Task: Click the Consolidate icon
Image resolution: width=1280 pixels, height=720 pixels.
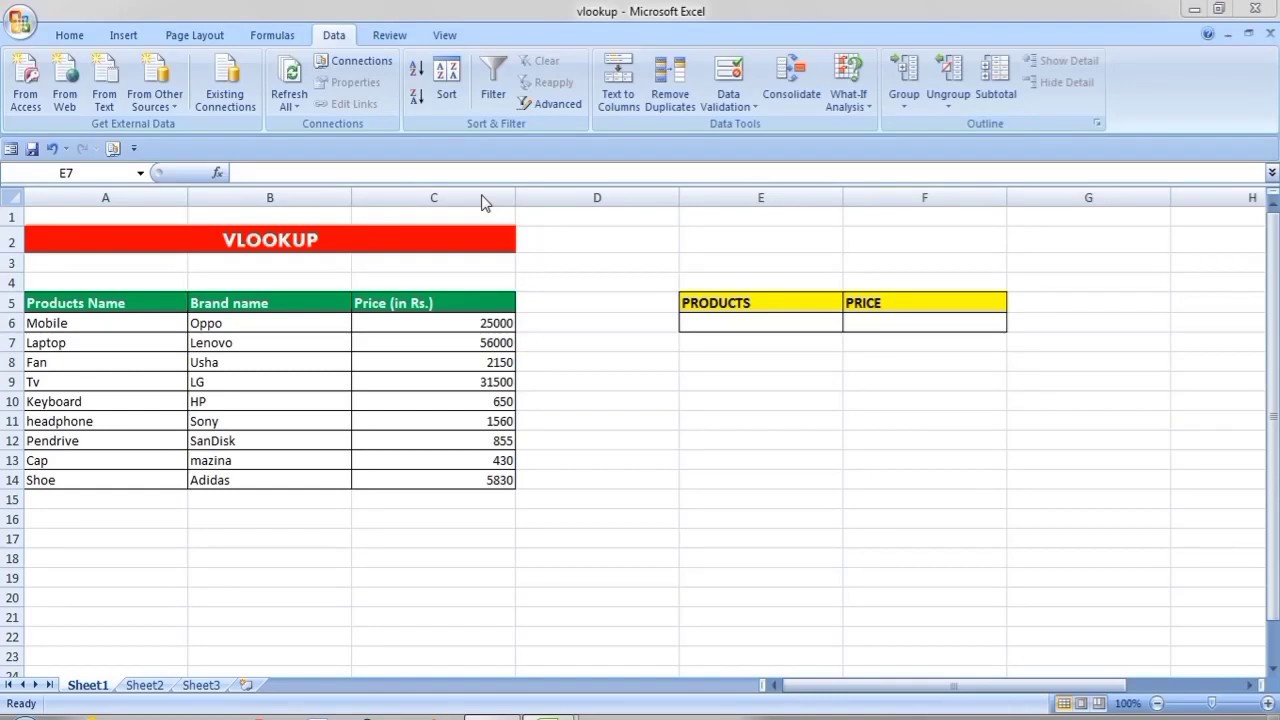Action: coord(791,80)
